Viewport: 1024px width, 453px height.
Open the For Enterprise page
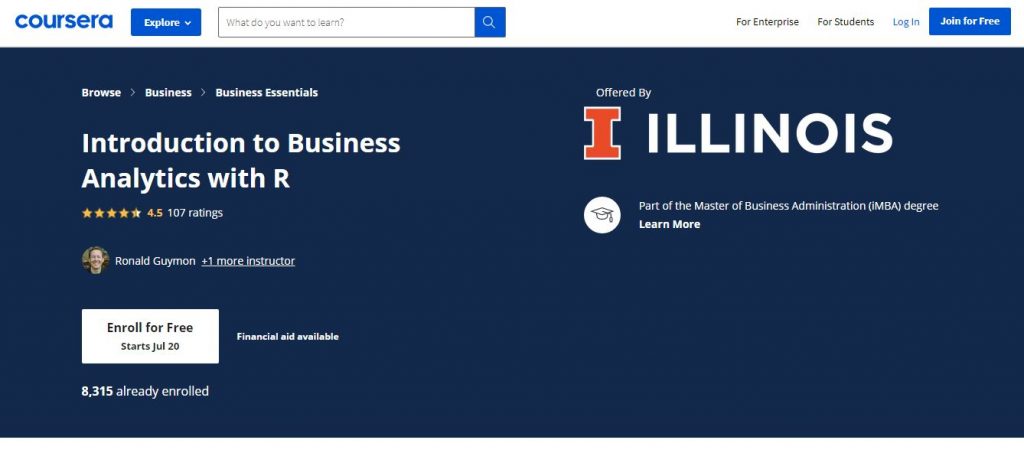tap(767, 22)
